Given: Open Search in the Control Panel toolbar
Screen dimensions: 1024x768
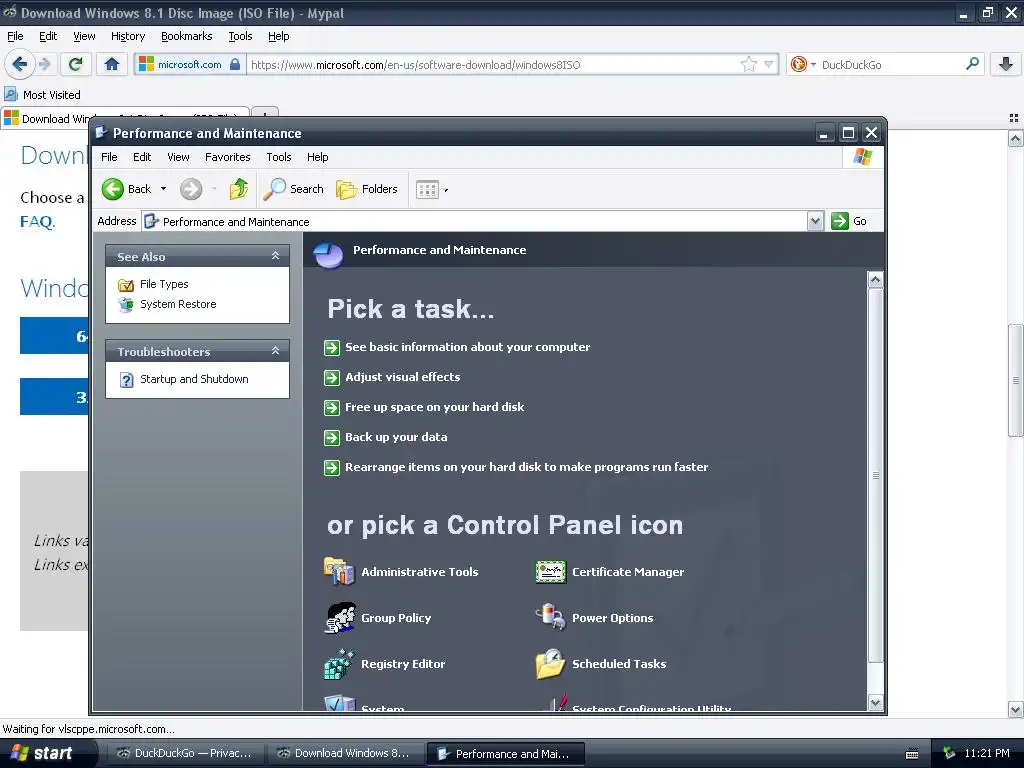Looking at the screenshot, I should point(293,189).
